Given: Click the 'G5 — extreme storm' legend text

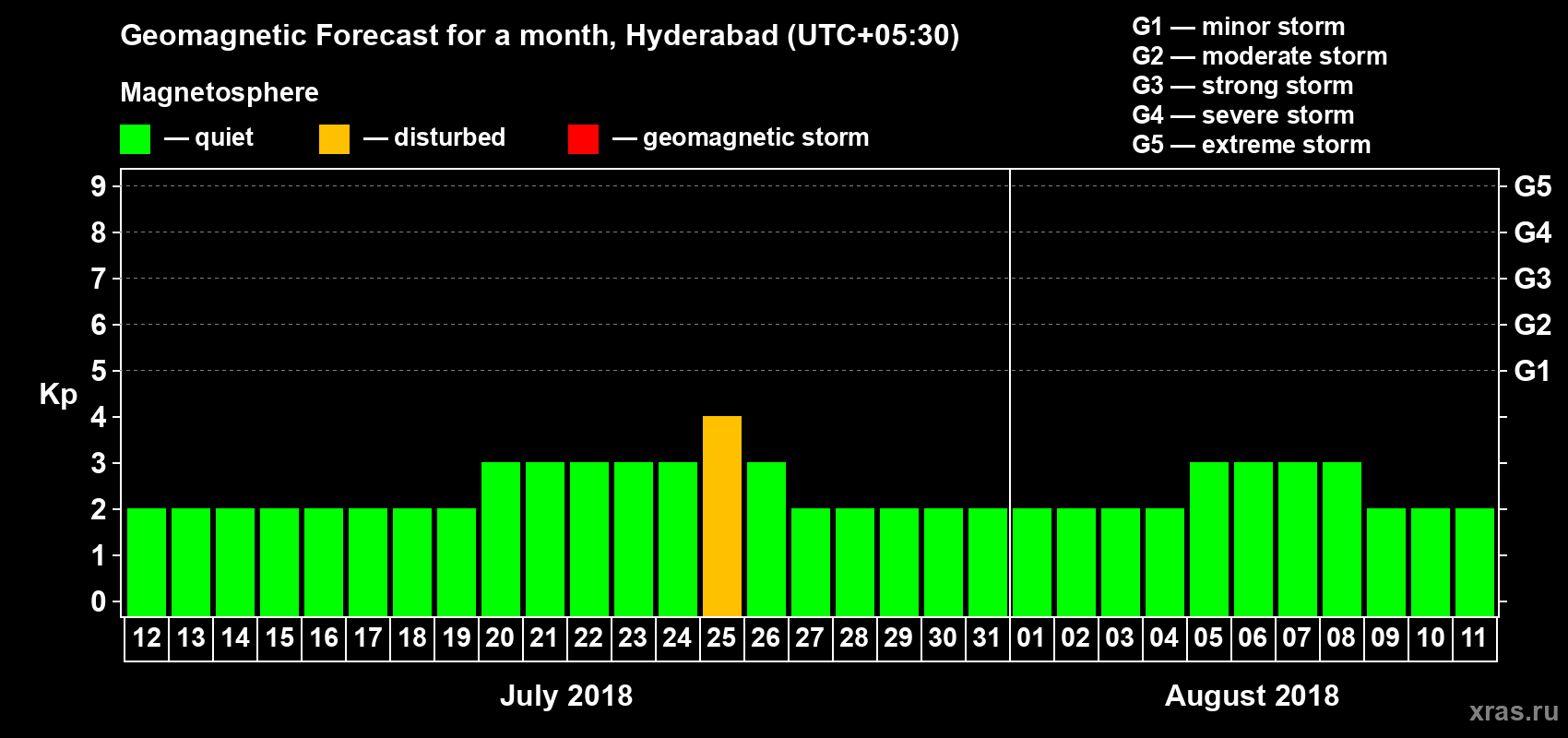Looking at the screenshot, I should click(1252, 145).
